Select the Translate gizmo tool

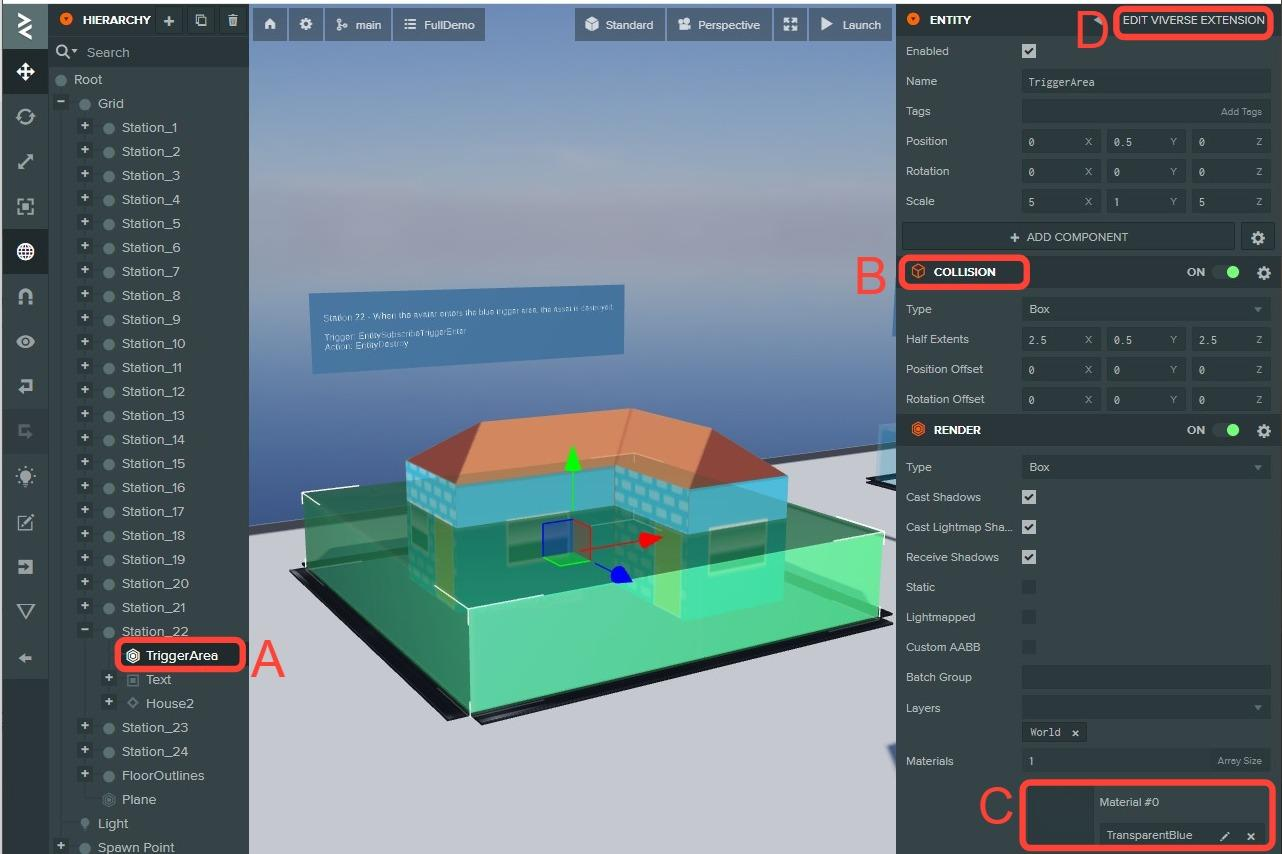[26, 72]
